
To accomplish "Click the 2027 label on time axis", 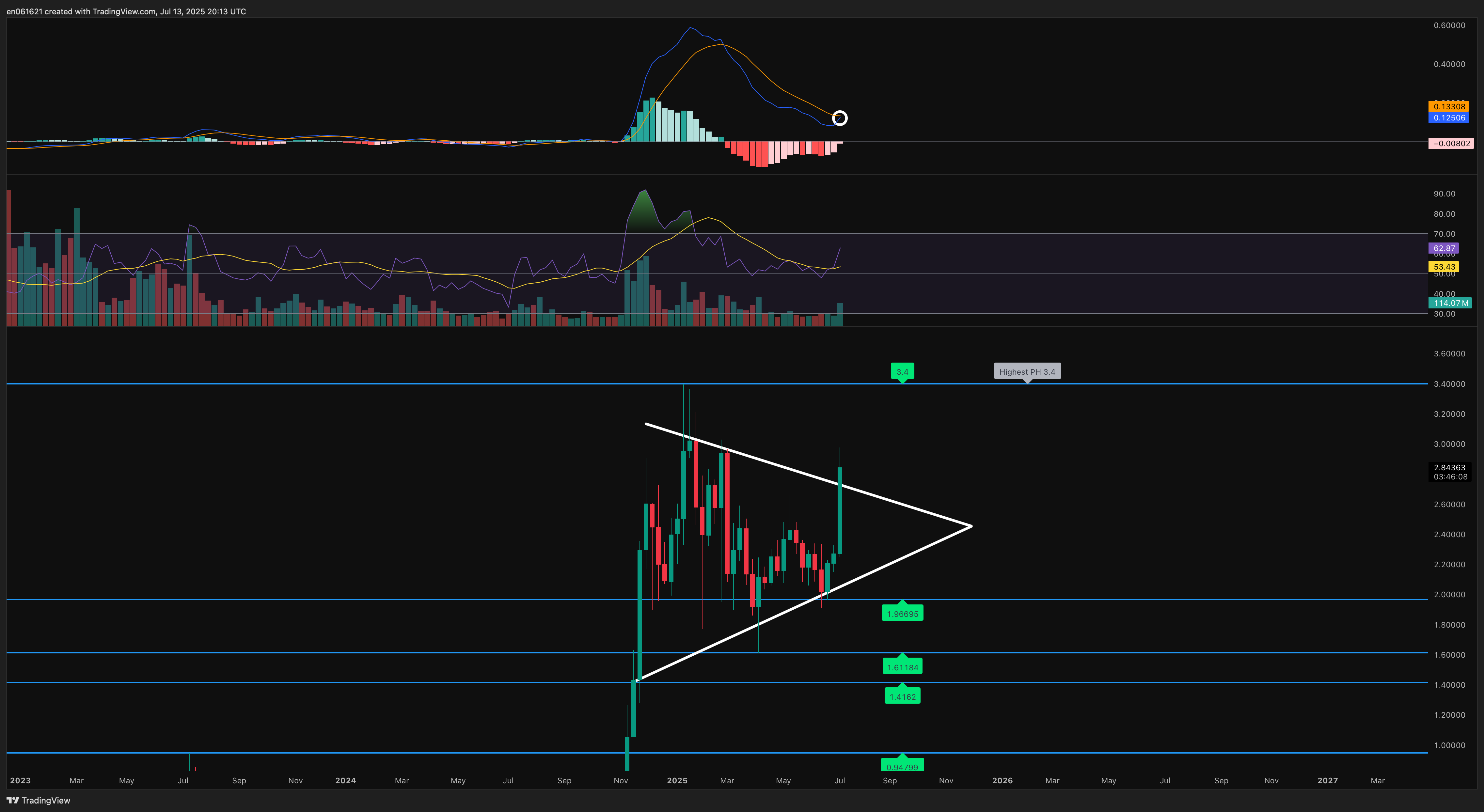I will pyautogui.click(x=1328, y=780).
